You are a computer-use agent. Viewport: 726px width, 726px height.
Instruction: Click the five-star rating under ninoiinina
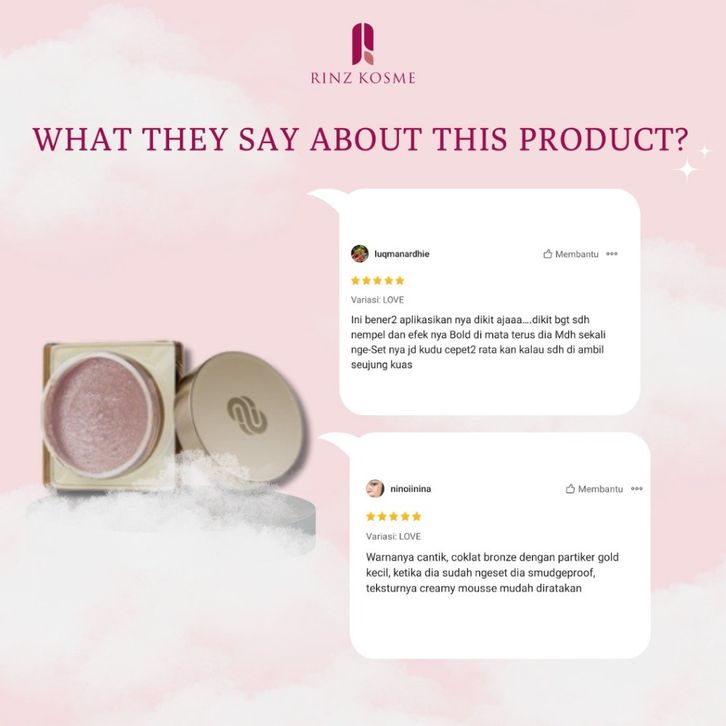[x=394, y=516]
